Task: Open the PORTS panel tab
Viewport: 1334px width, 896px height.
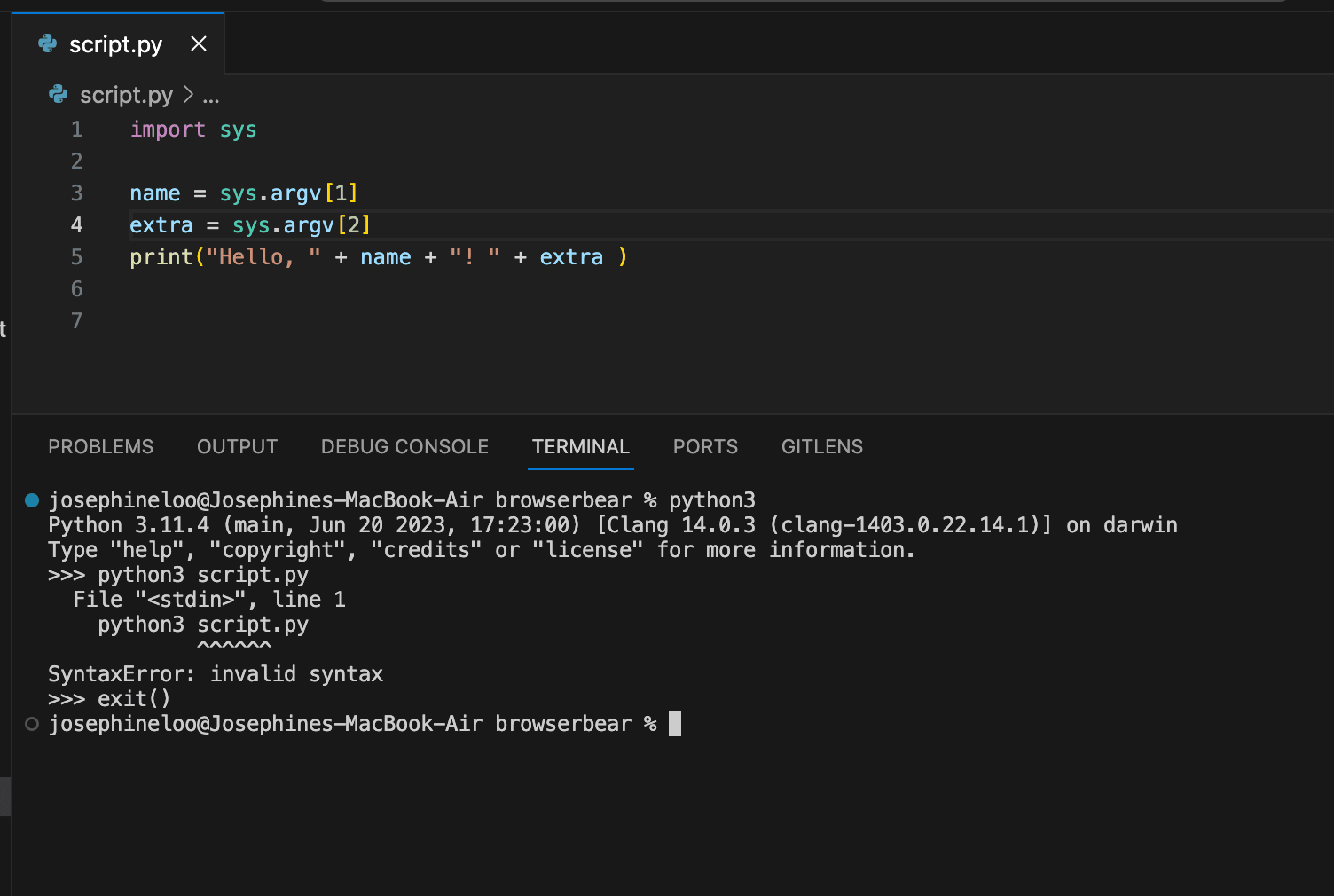Action: click(x=705, y=446)
